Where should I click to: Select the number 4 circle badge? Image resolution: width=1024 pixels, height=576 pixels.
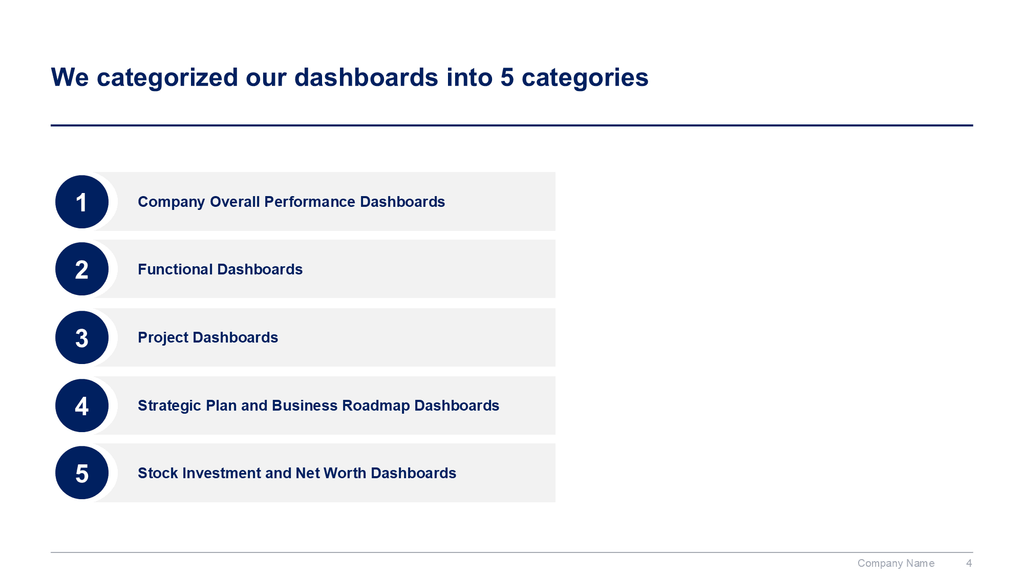(x=81, y=406)
